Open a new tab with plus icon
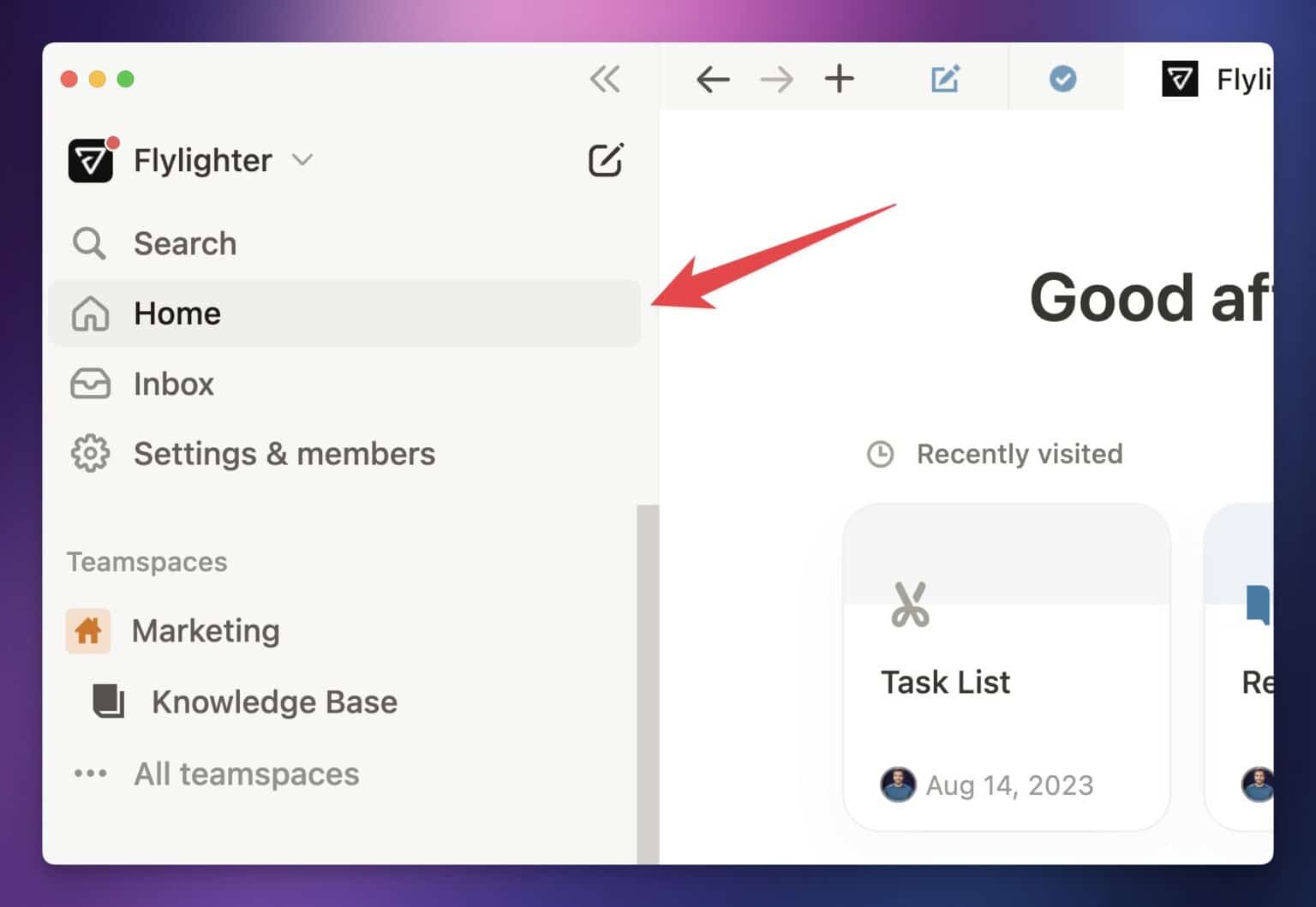This screenshot has width=1316, height=907. [x=839, y=79]
